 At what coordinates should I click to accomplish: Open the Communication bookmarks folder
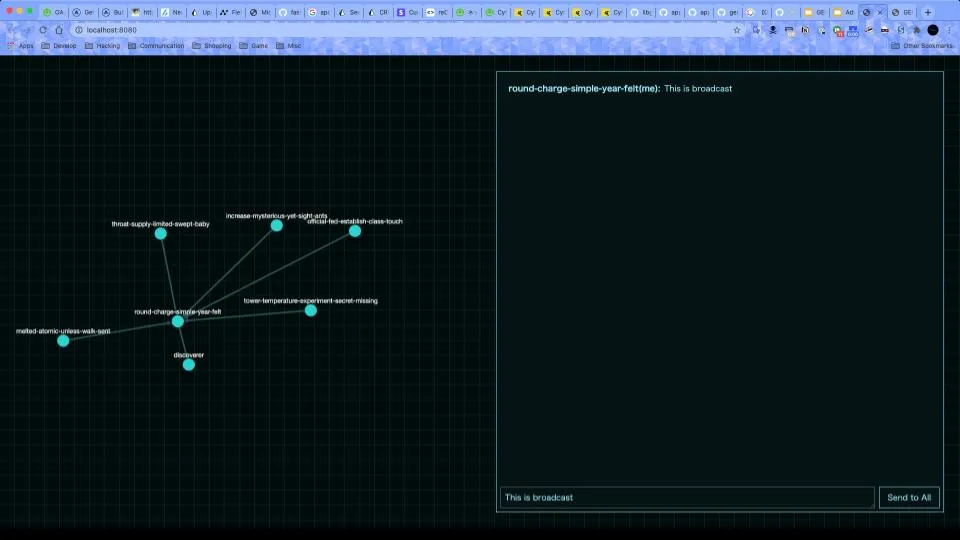point(155,46)
